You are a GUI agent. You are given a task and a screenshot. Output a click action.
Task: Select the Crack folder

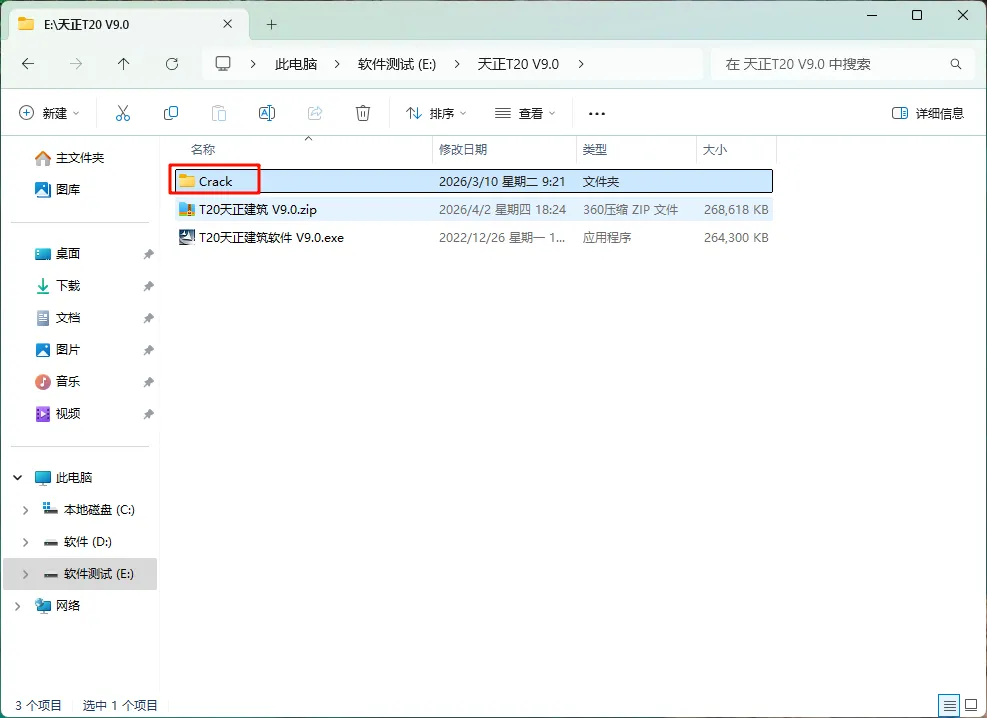(x=473, y=181)
